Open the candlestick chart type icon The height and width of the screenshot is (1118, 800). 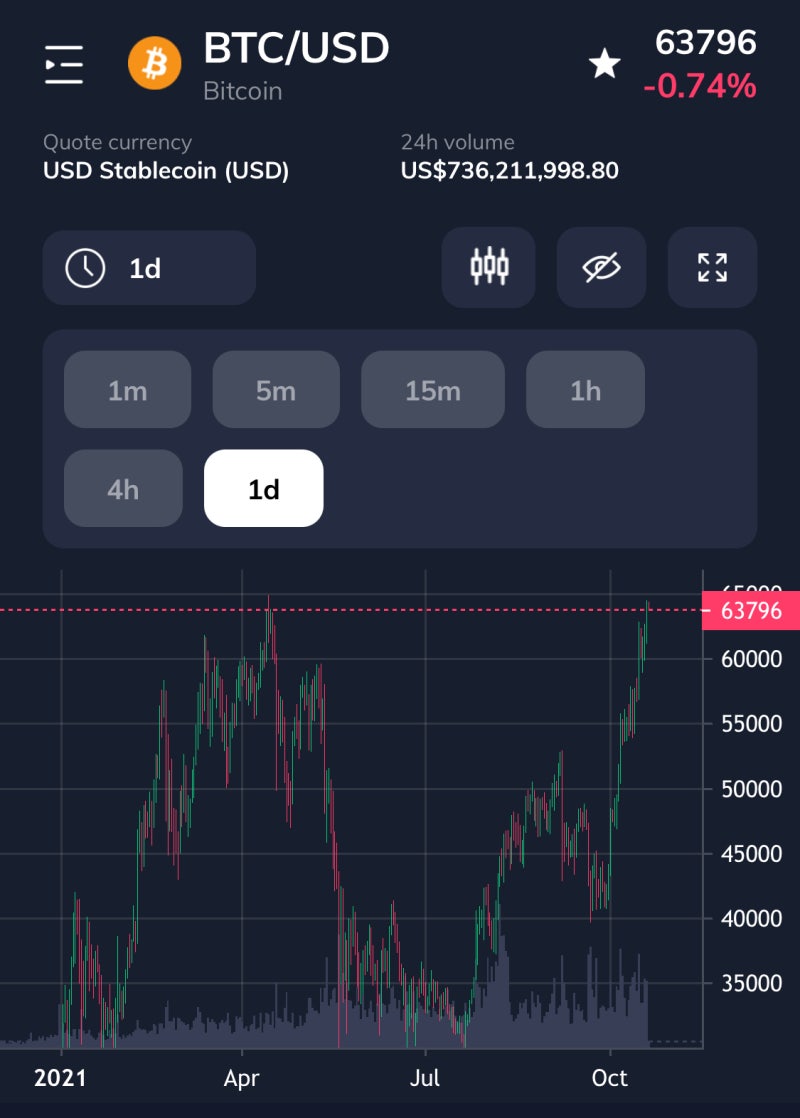[489, 268]
